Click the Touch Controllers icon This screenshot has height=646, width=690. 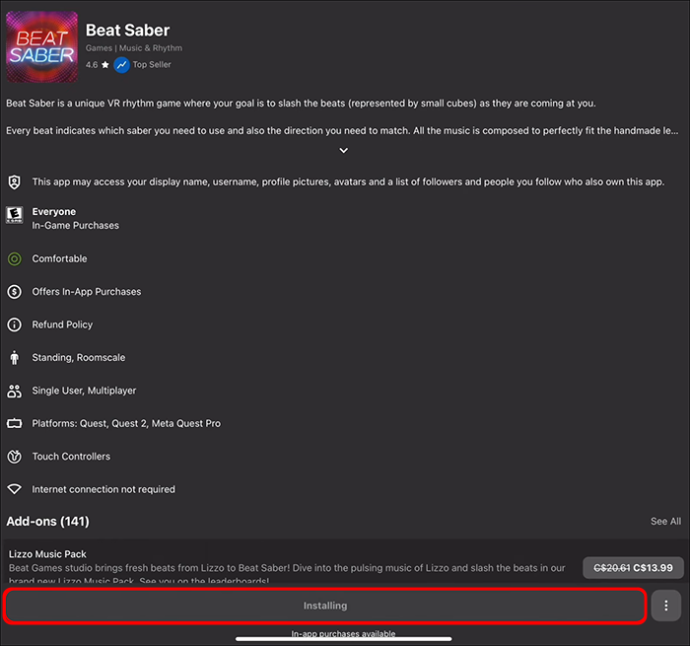click(15, 456)
